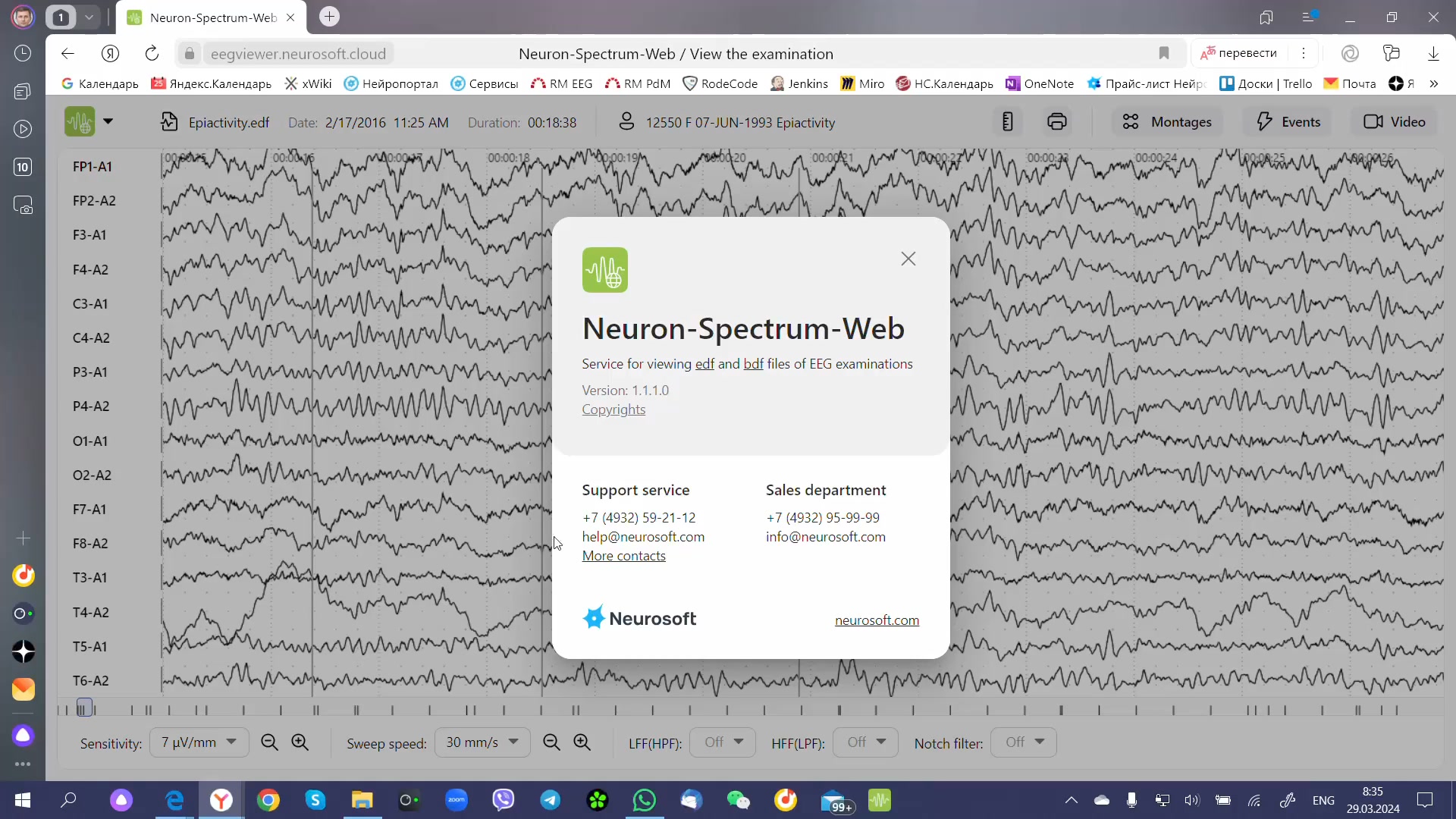Open the HFF(LPF) filter dropdown
This screenshot has width=1456, height=819.
pos(865,742)
